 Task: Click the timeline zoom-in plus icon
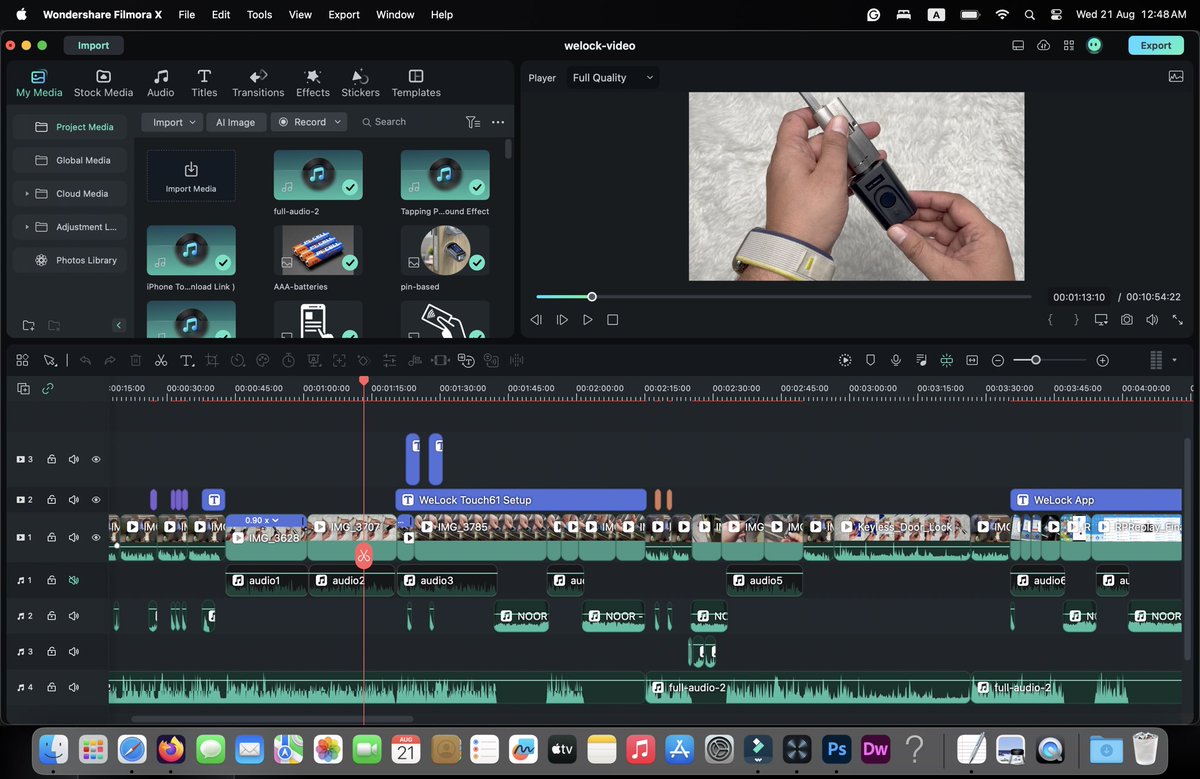(1102, 360)
